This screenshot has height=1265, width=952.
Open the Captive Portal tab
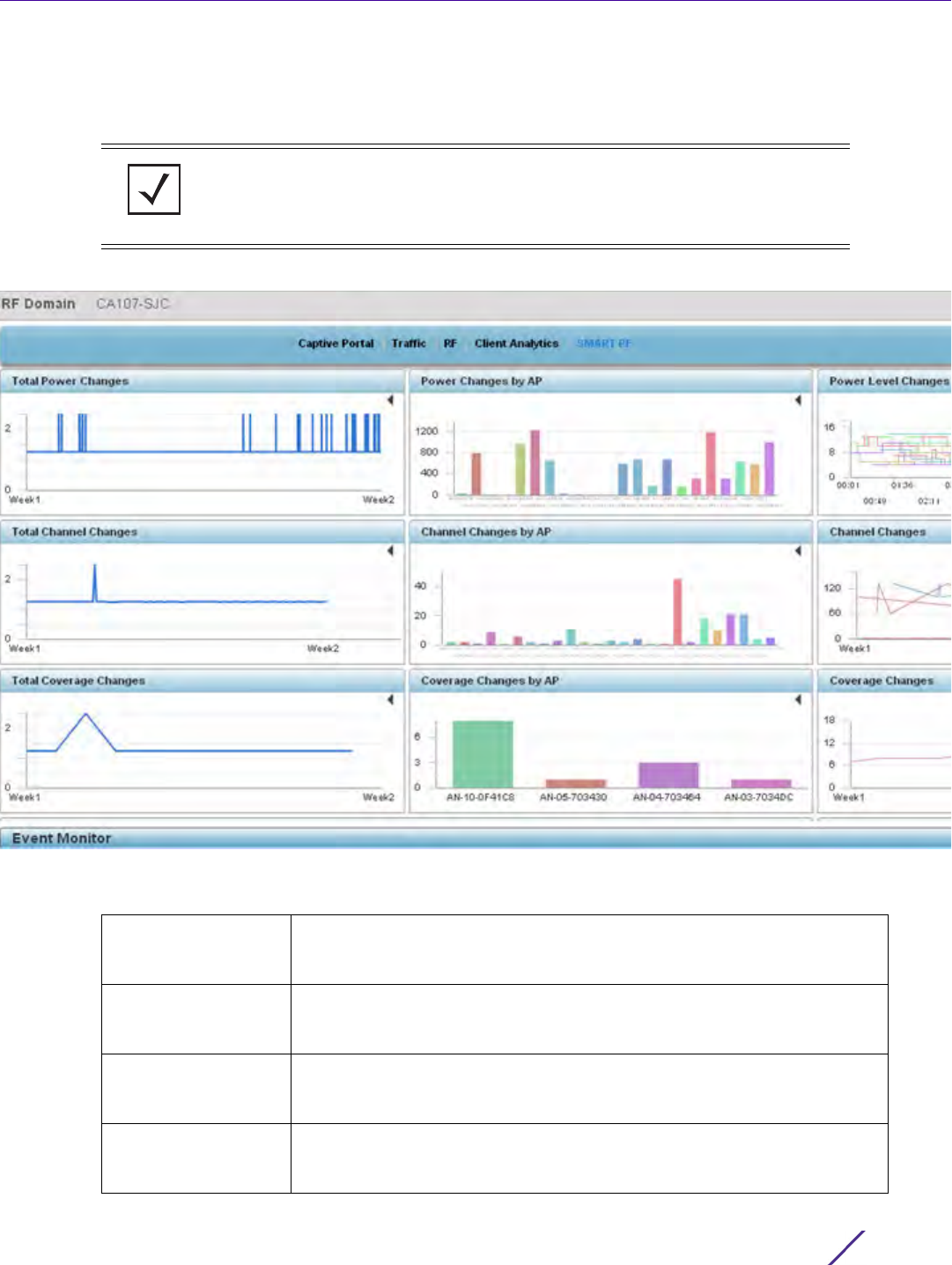tap(336, 344)
